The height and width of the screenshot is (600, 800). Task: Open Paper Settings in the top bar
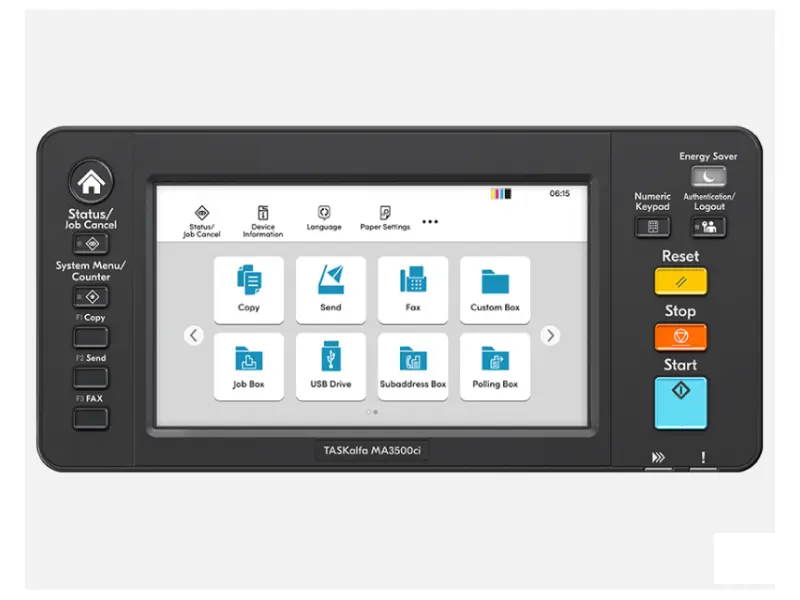point(385,218)
